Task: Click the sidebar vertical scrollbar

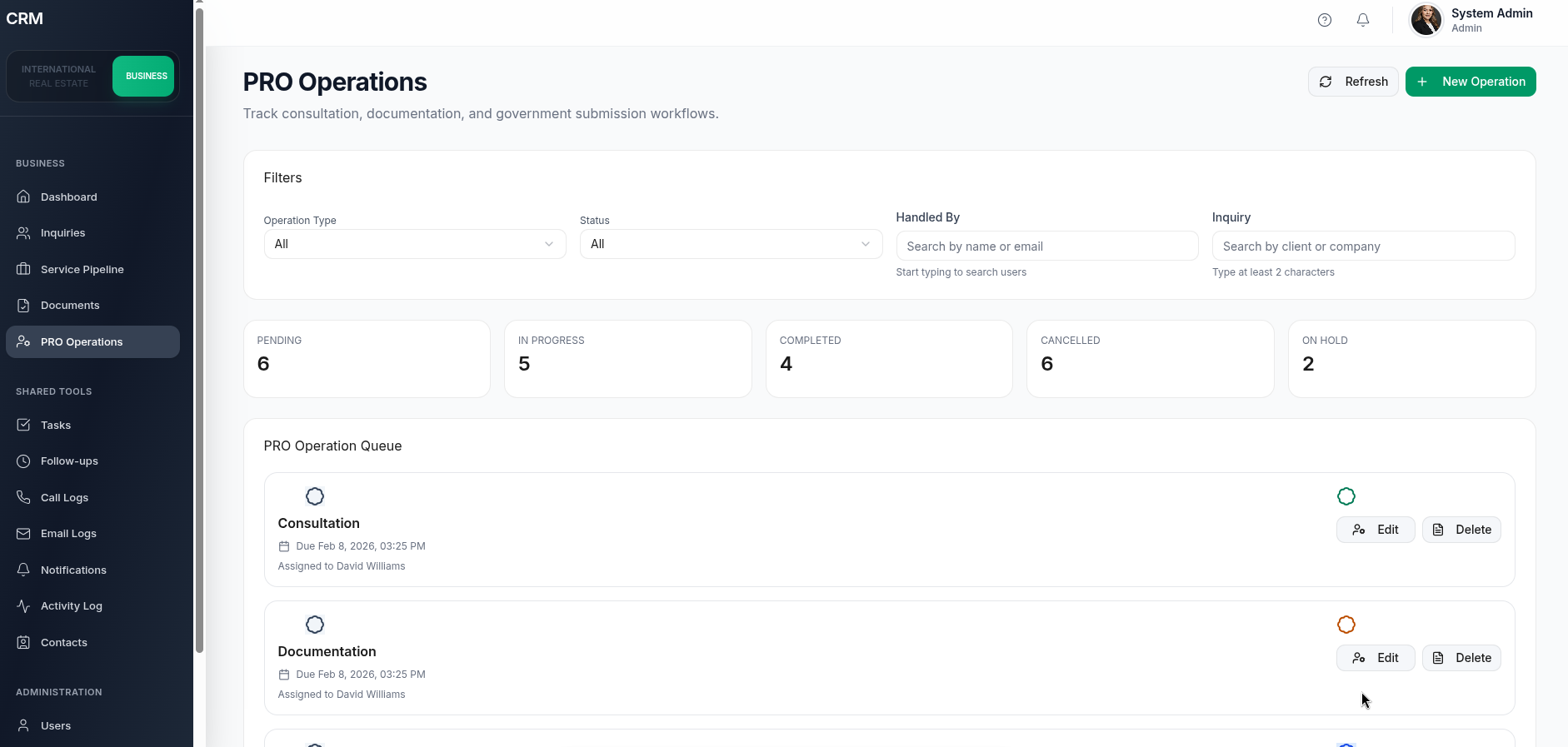Action: coord(199,331)
